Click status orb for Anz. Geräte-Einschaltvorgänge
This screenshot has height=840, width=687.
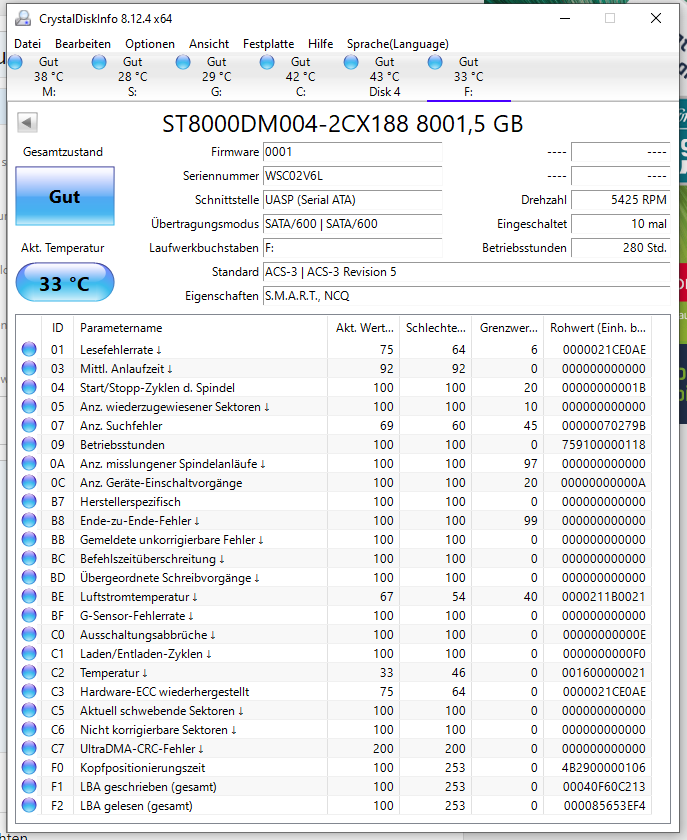pyautogui.click(x=29, y=483)
